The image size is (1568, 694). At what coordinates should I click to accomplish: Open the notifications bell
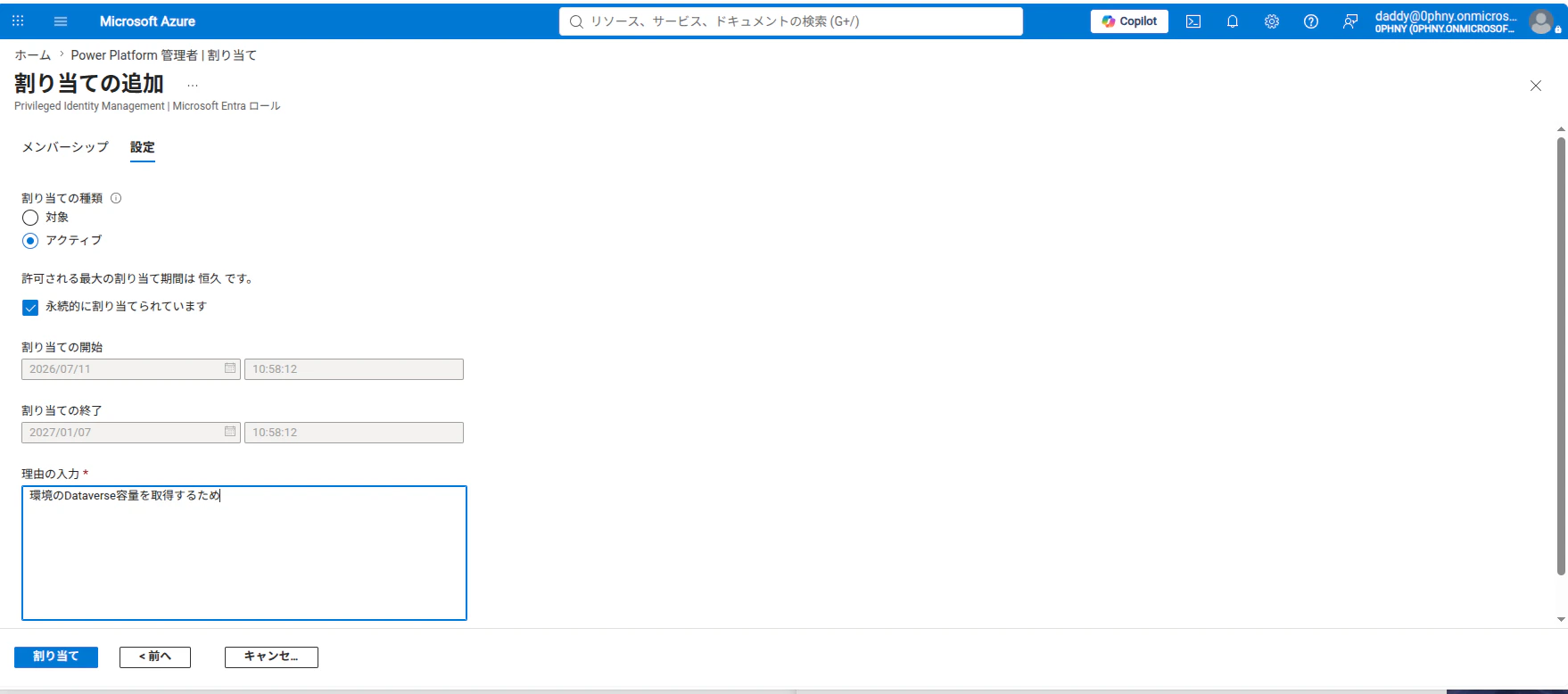click(x=1233, y=21)
